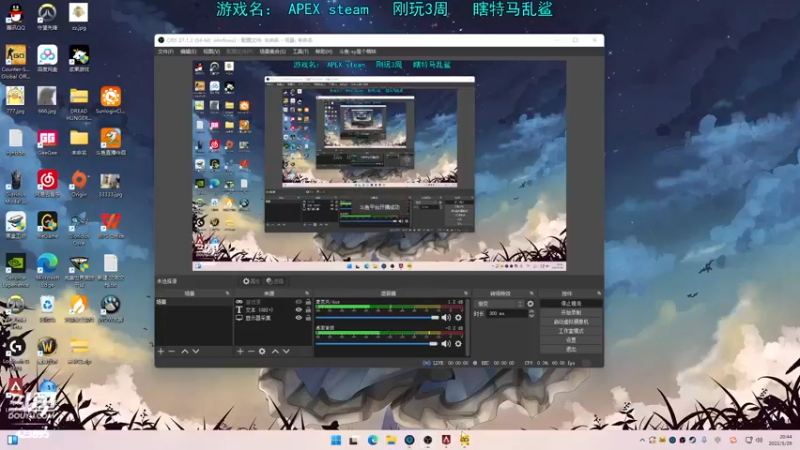Viewport: 800px width, 450px height.
Task: Click the remove scene minus button in OBS
Action: [x=171, y=352]
